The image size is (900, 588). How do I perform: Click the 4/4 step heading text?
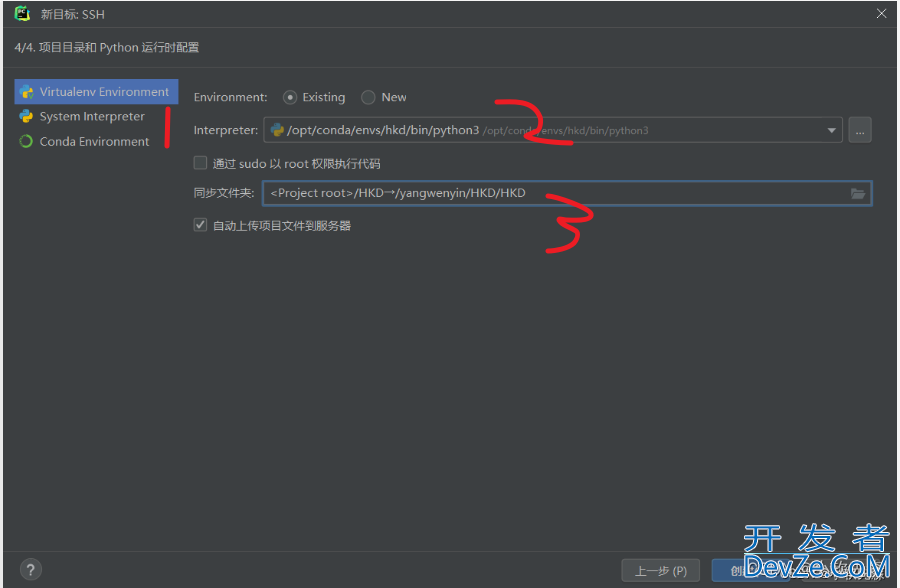[107, 47]
